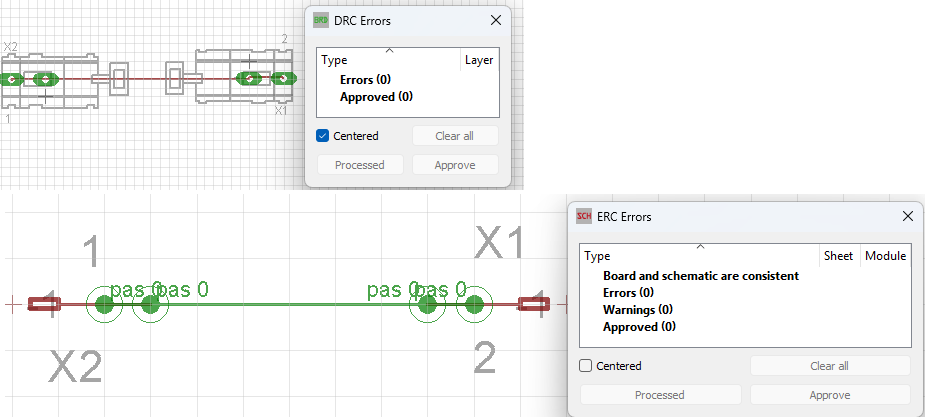The width and height of the screenshot is (925, 417).
Task: Click the DRC icon in DRC Errors title bar
Action: point(321,20)
